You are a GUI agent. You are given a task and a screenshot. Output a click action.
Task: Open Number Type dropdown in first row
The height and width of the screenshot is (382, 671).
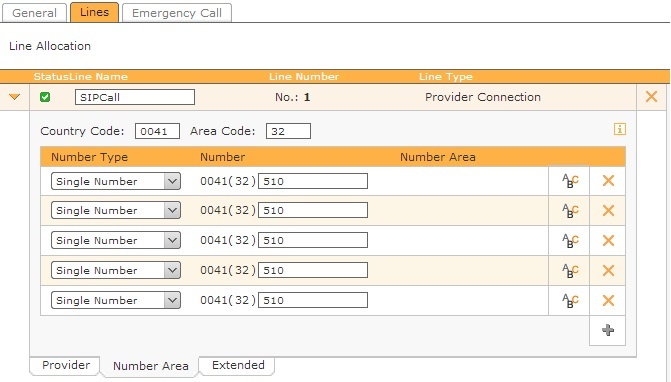(x=116, y=181)
